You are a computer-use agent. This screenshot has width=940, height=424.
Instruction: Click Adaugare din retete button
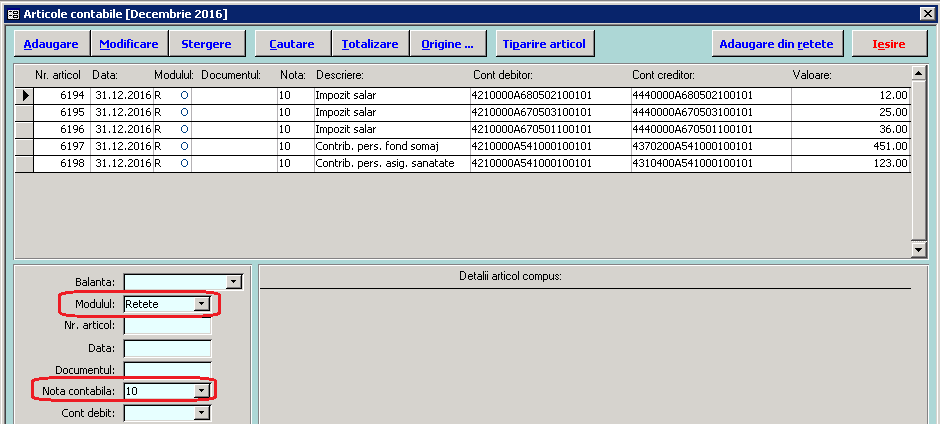(778, 44)
